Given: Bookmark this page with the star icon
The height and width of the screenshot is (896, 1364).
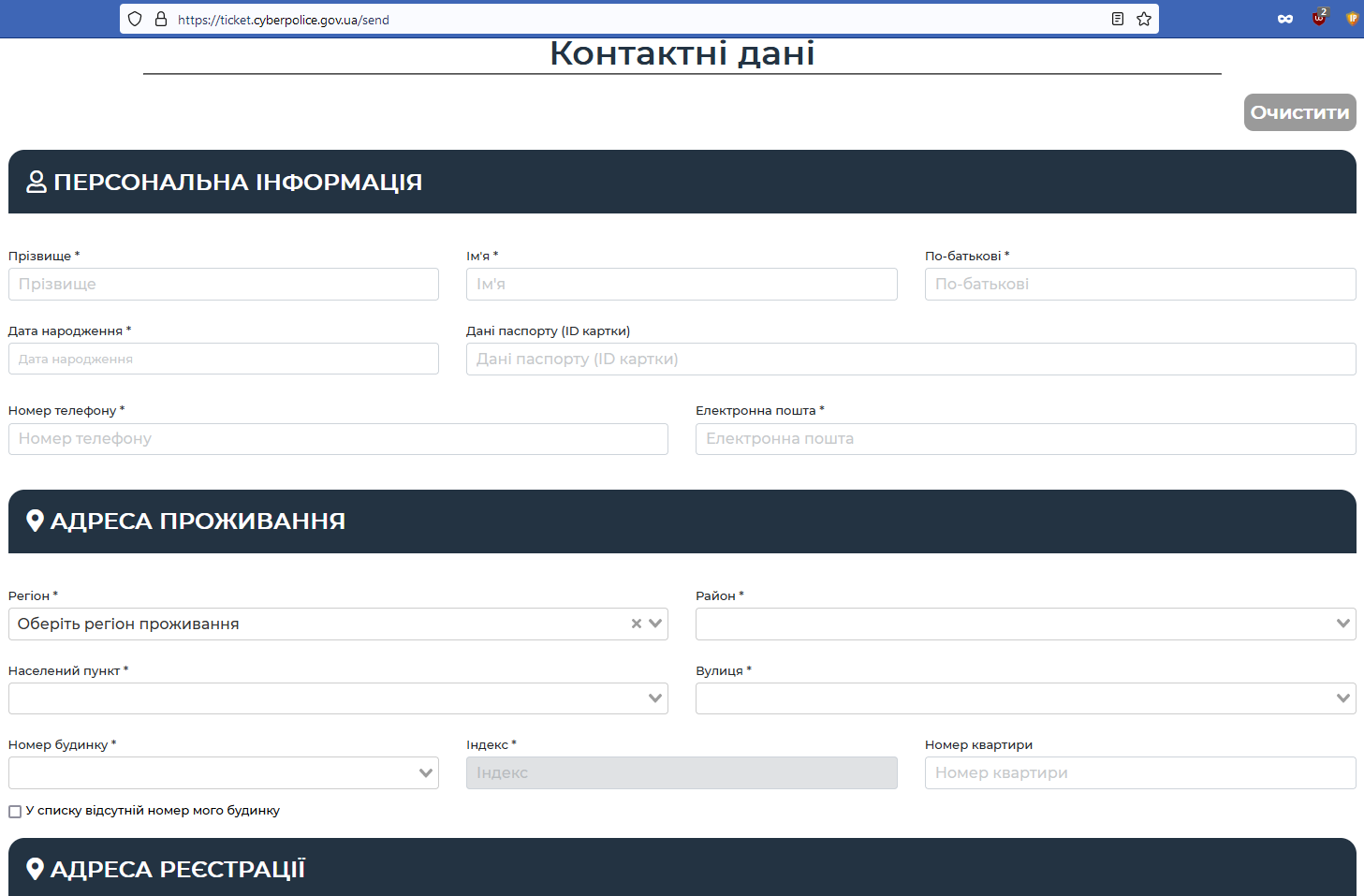Looking at the screenshot, I should coord(1144,19).
